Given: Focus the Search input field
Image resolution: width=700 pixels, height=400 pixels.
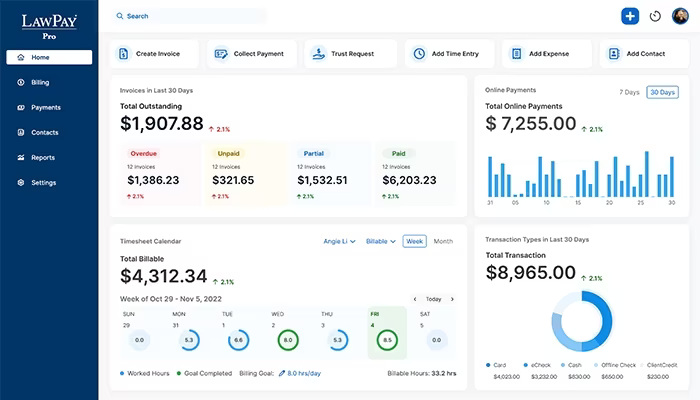Looking at the screenshot, I should [x=189, y=16].
